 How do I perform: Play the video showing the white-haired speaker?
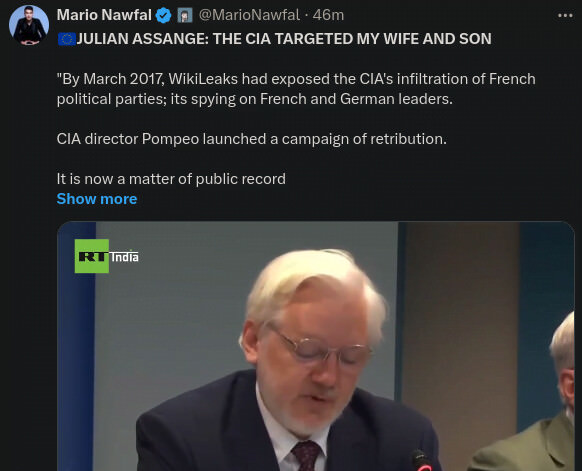pos(316,346)
